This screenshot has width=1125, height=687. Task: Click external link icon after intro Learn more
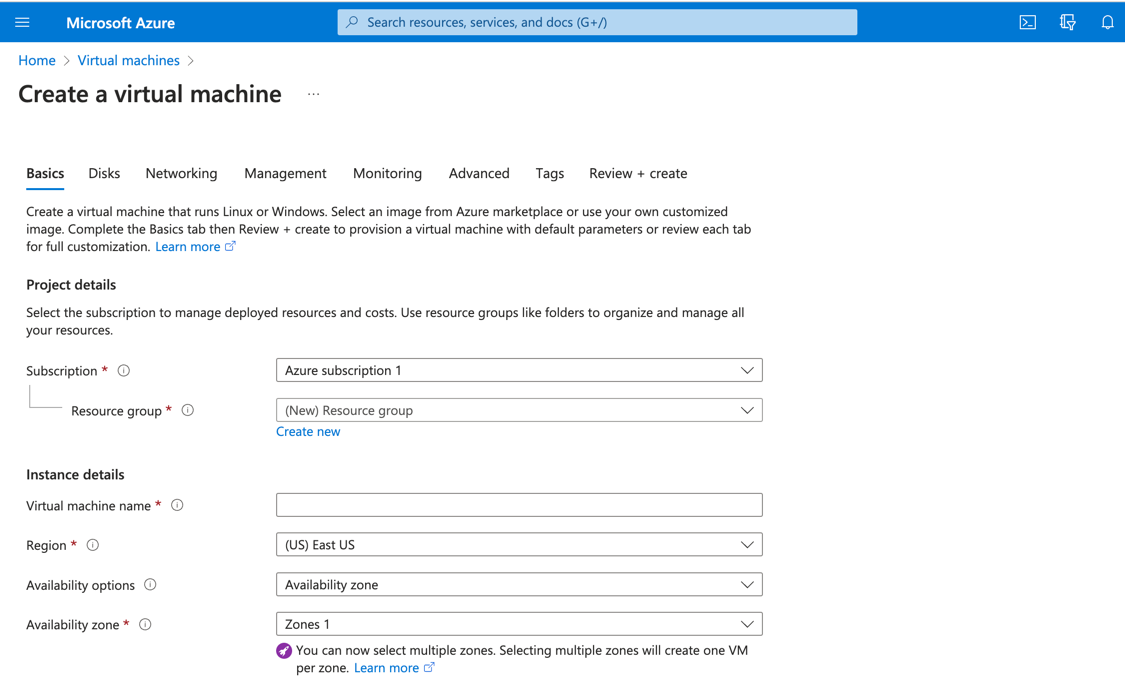point(230,246)
